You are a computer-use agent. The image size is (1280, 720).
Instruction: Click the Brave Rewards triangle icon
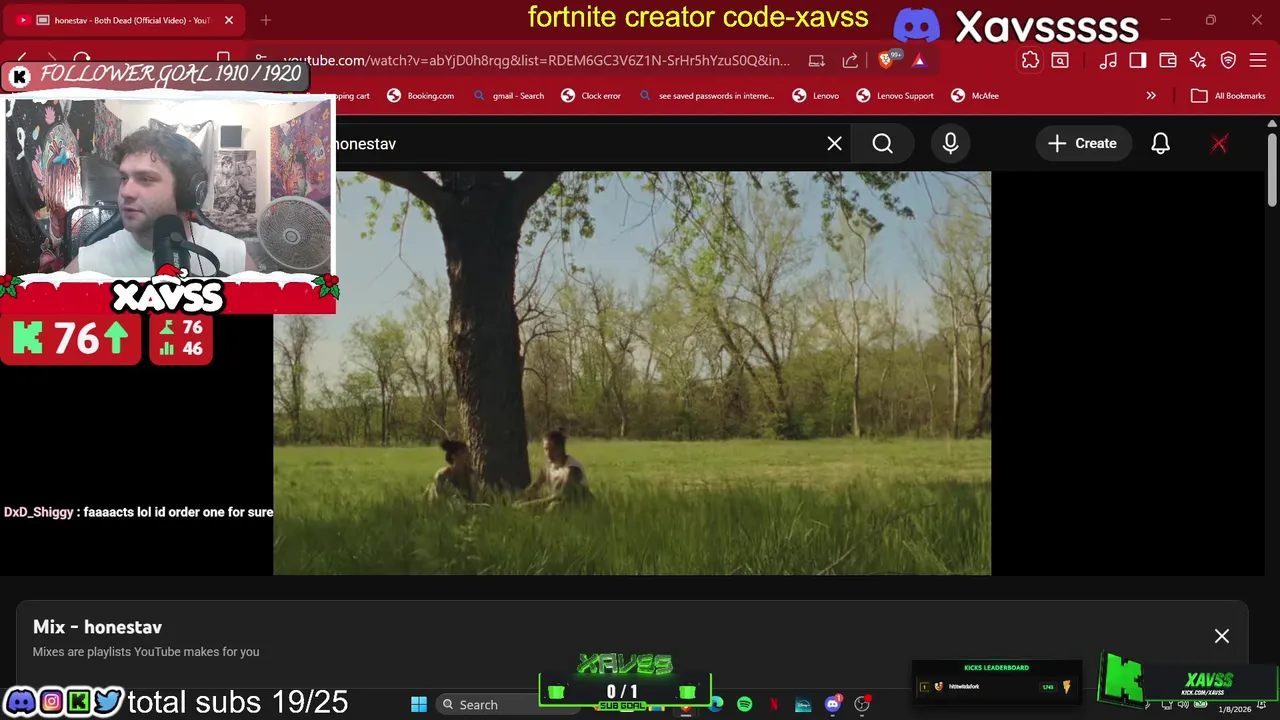click(x=919, y=61)
